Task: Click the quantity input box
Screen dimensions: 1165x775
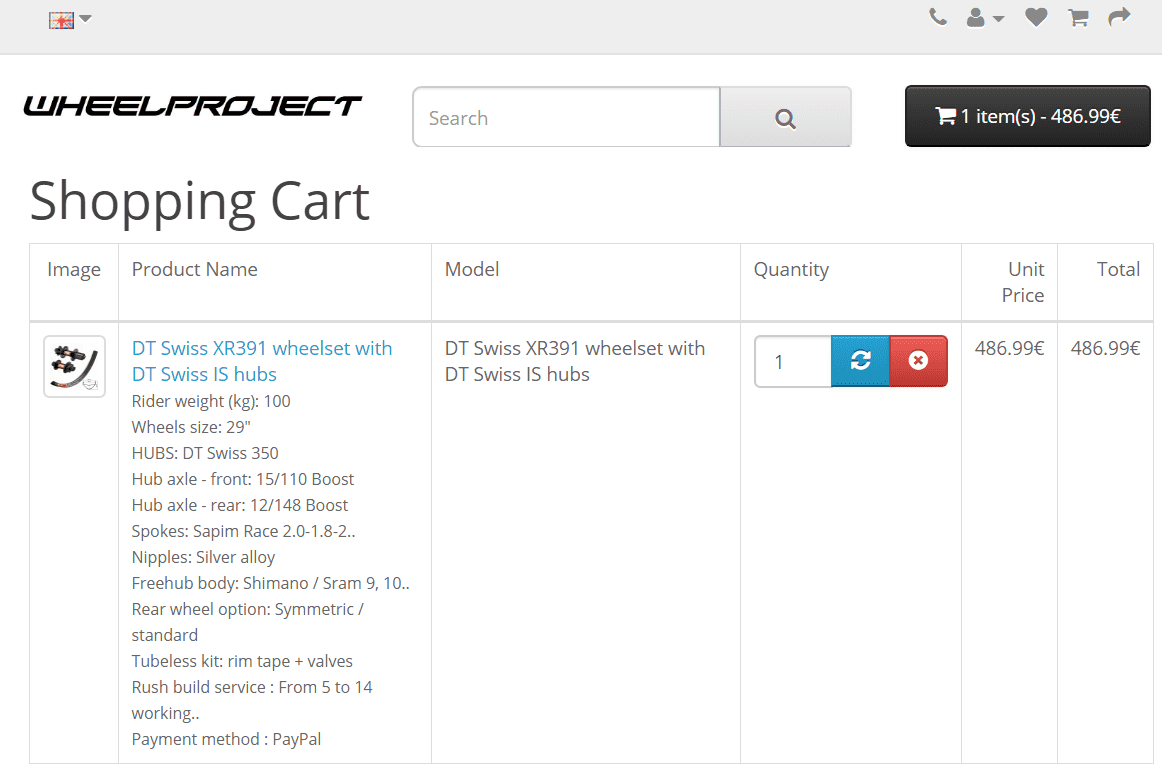Action: [x=792, y=361]
